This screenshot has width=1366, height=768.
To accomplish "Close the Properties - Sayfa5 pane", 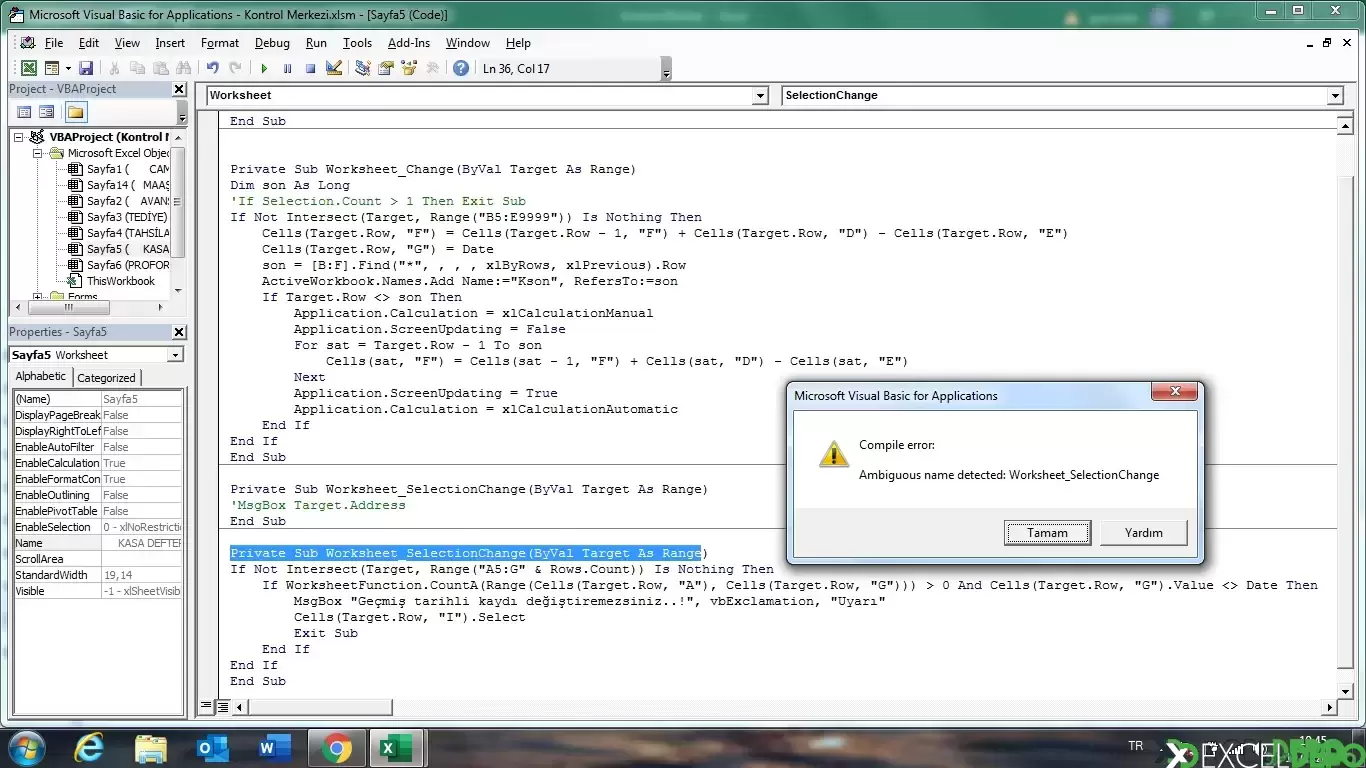I will [179, 332].
